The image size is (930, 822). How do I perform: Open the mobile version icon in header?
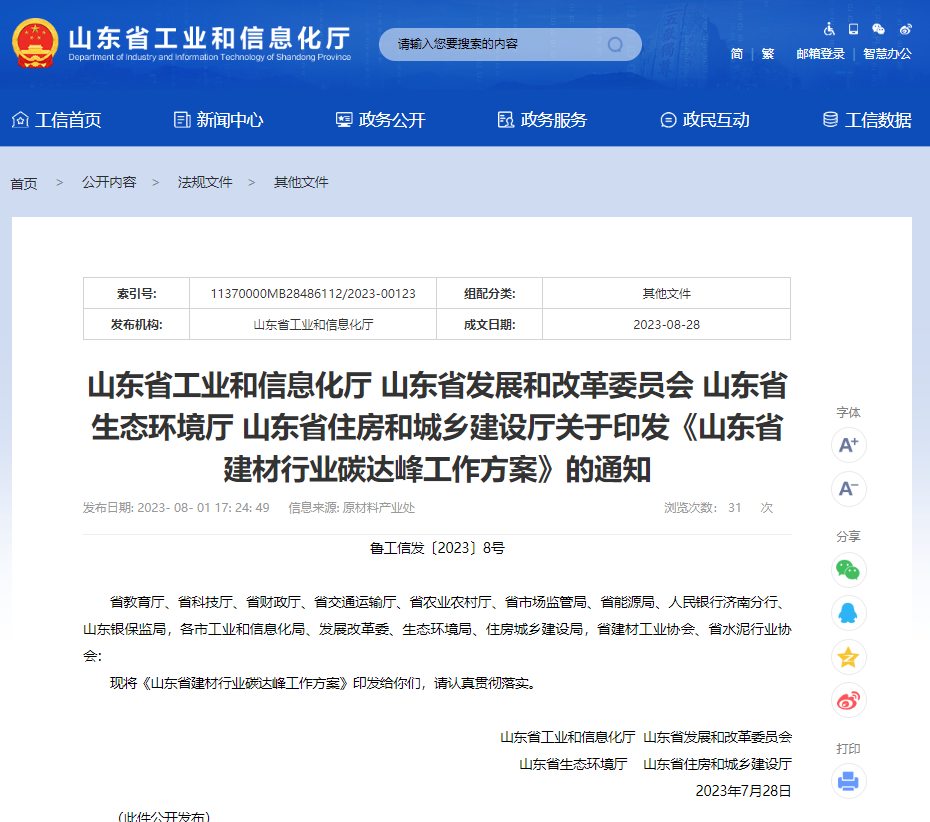coord(854,29)
